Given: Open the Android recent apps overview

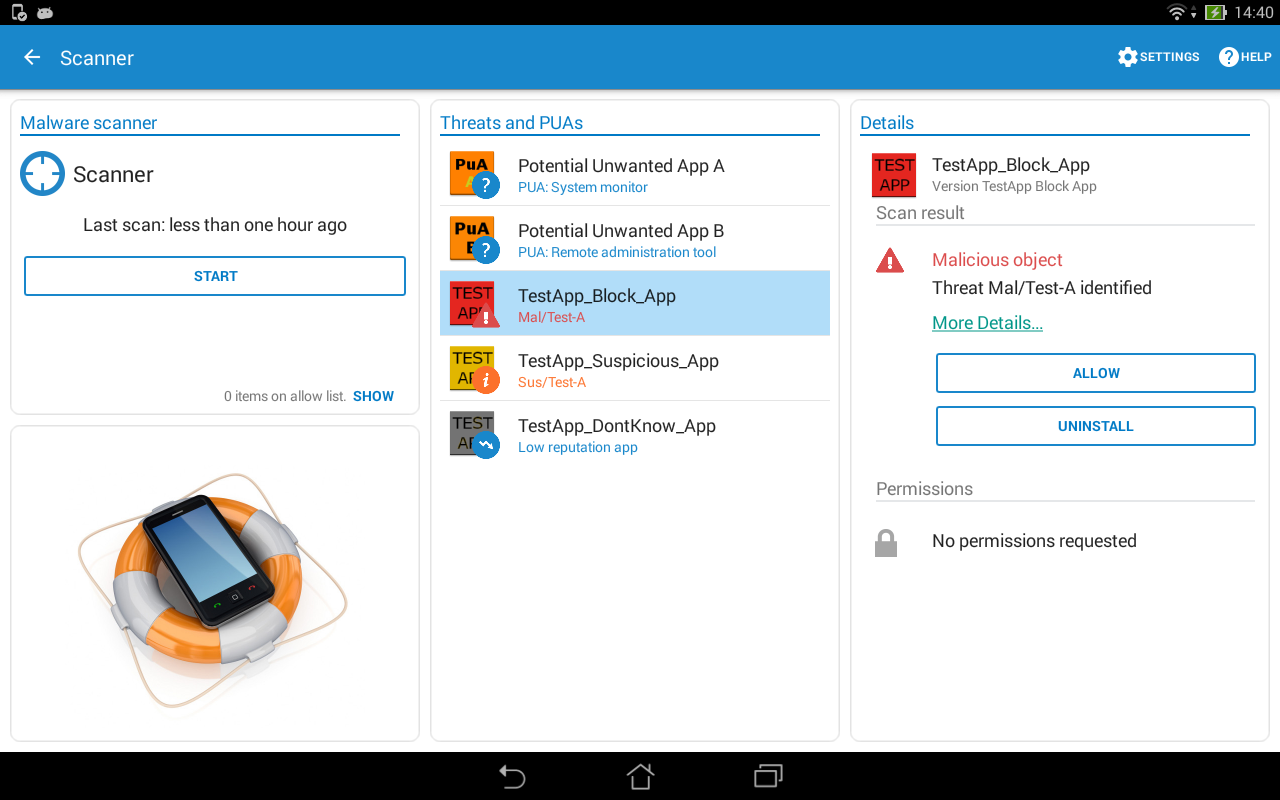Looking at the screenshot, I should [x=768, y=776].
